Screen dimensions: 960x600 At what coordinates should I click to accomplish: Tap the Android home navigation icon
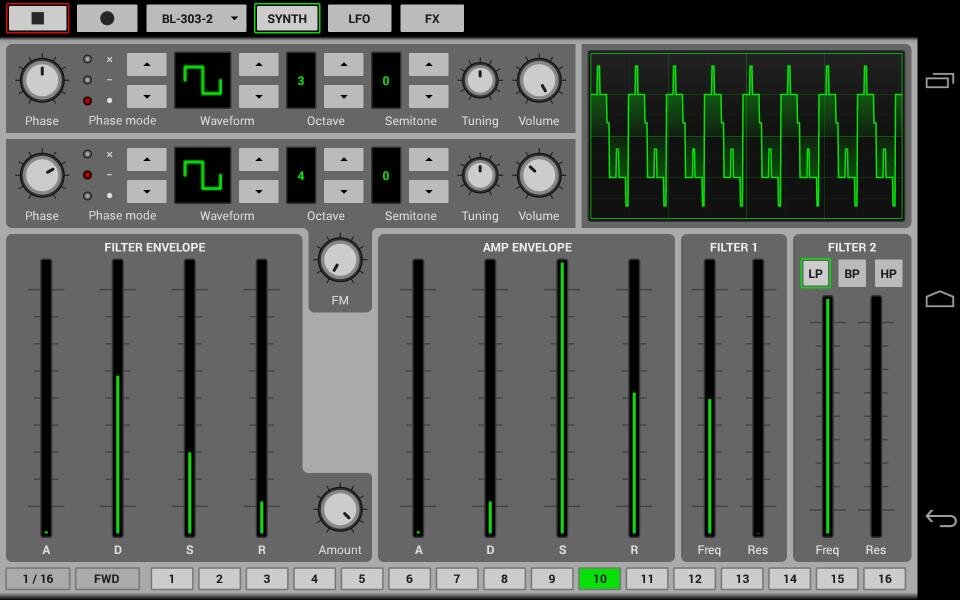pyautogui.click(x=940, y=299)
